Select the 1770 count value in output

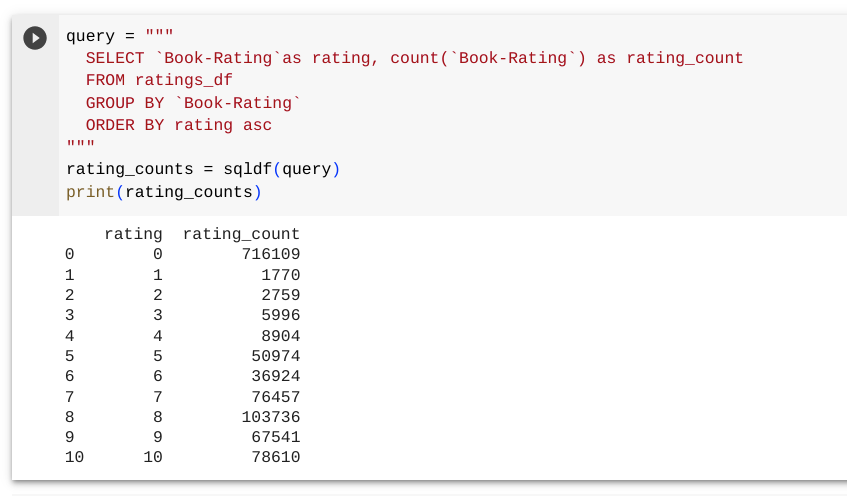(x=280, y=275)
